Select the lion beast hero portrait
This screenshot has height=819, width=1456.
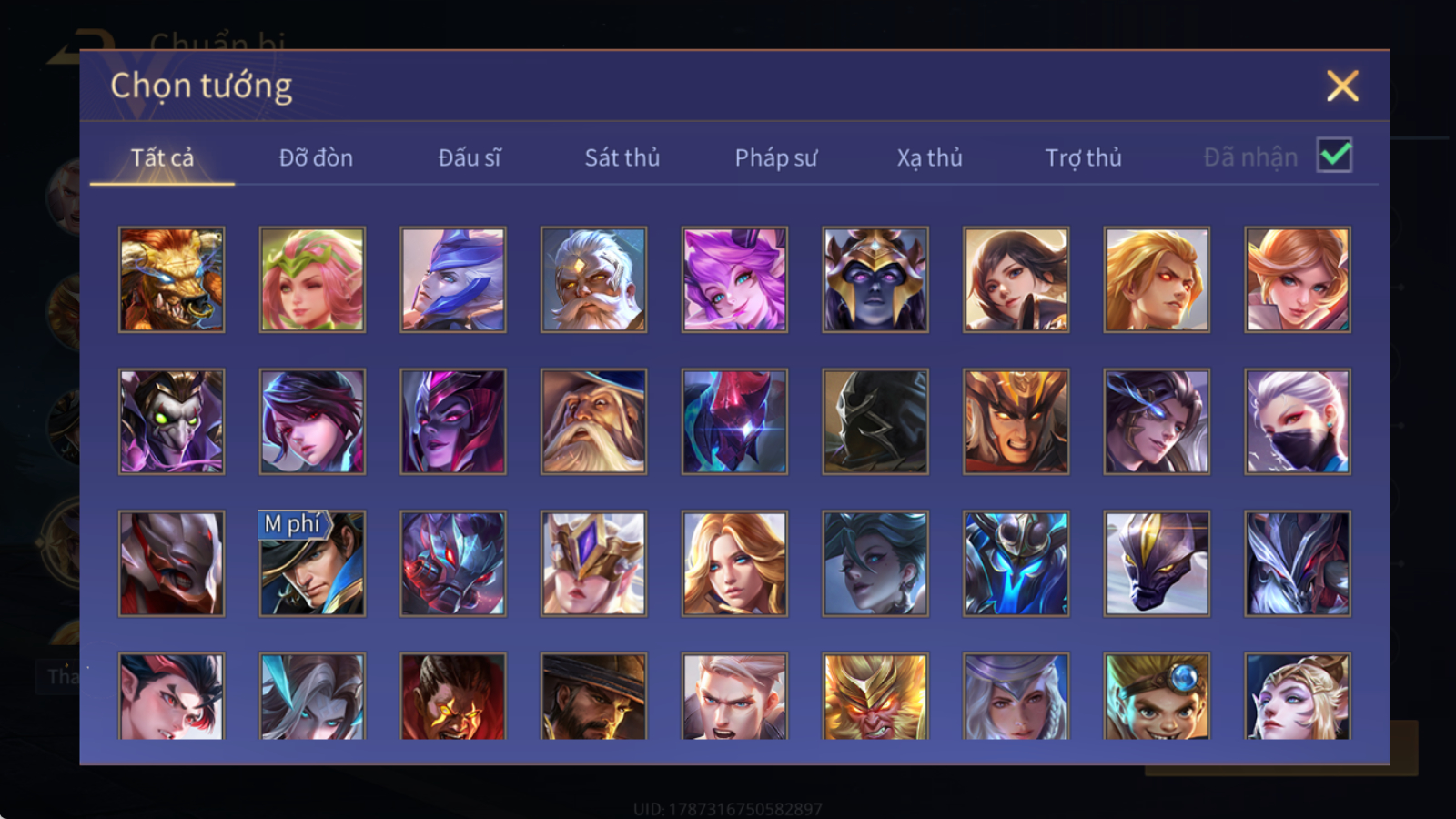pyautogui.click(x=172, y=279)
